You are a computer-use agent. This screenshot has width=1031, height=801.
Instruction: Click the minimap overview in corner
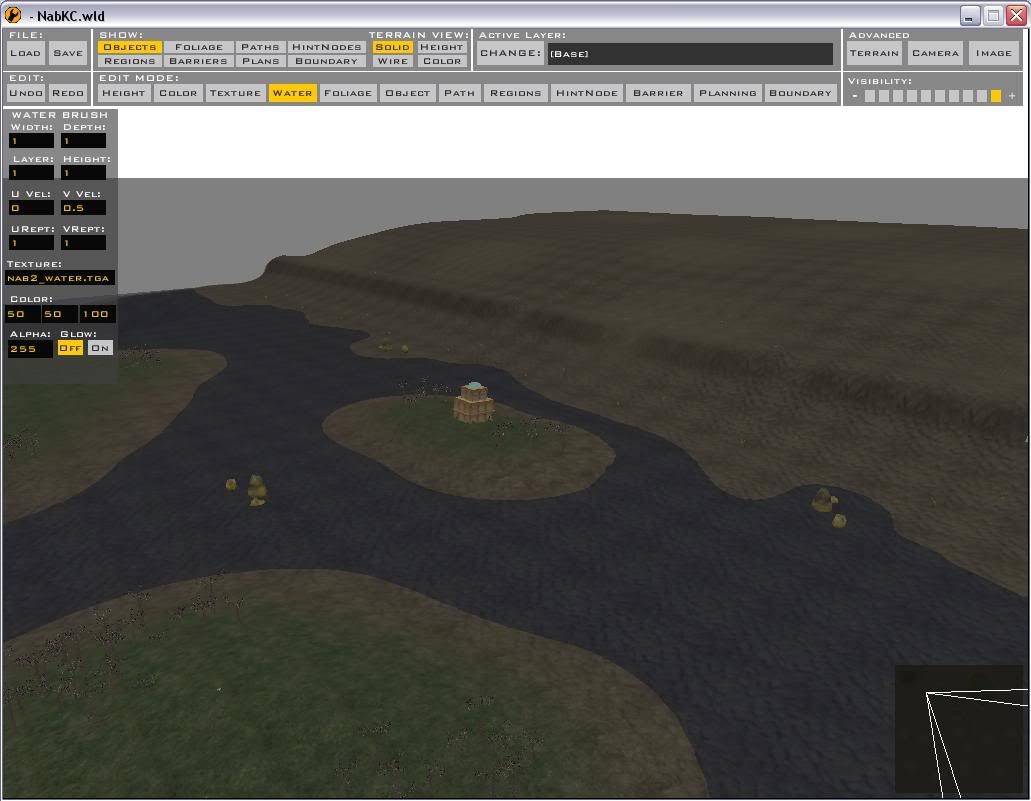click(x=961, y=730)
